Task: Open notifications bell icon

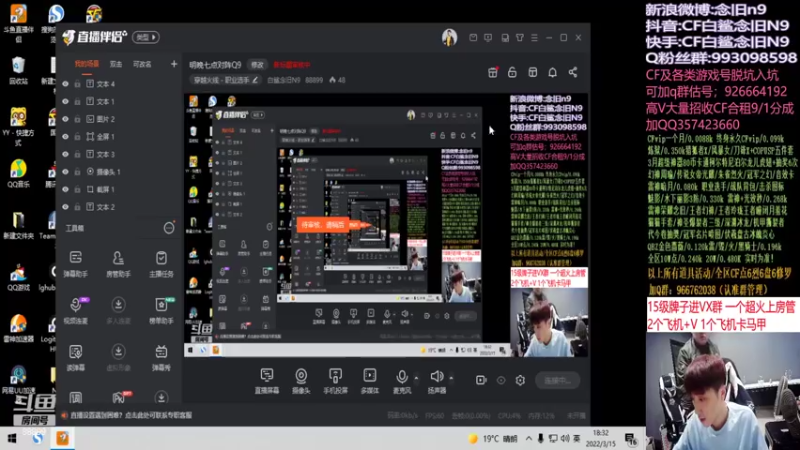Action: coord(553,72)
